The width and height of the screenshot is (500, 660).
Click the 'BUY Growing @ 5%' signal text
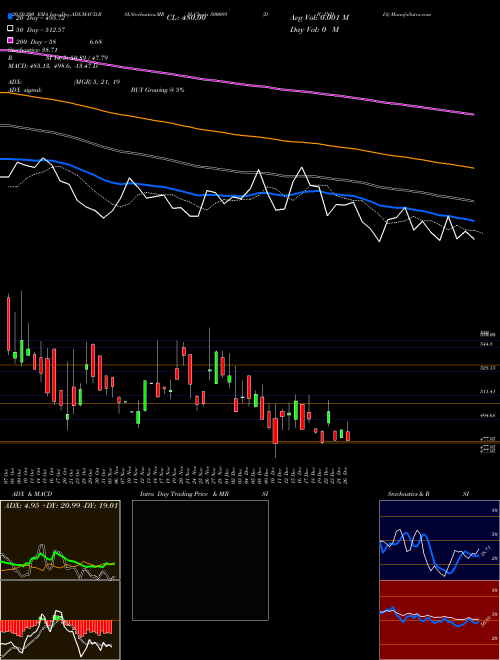(157, 90)
